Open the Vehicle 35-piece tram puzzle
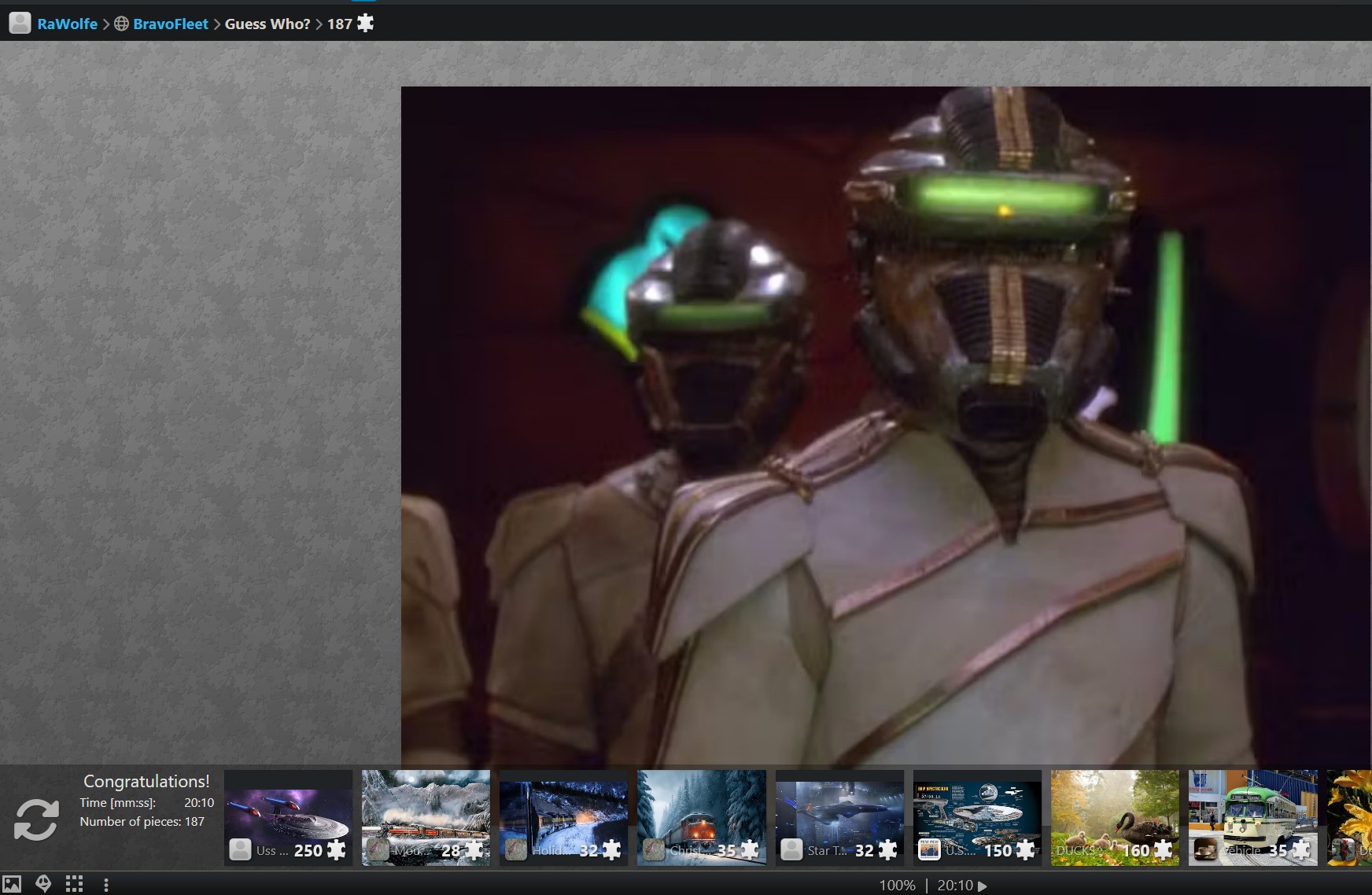Viewport: 1372px width, 895px height. (1252, 818)
